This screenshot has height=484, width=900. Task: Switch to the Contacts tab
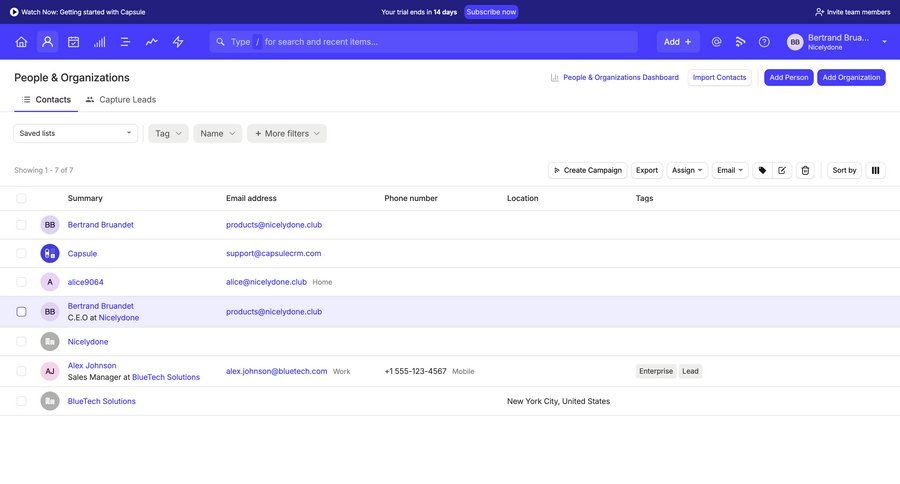point(46,100)
